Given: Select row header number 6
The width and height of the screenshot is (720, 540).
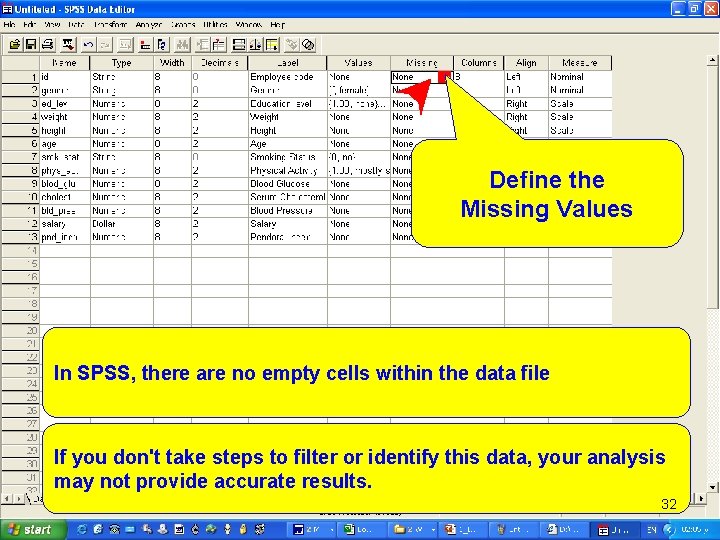Looking at the screenshot, I should point(20,144).
